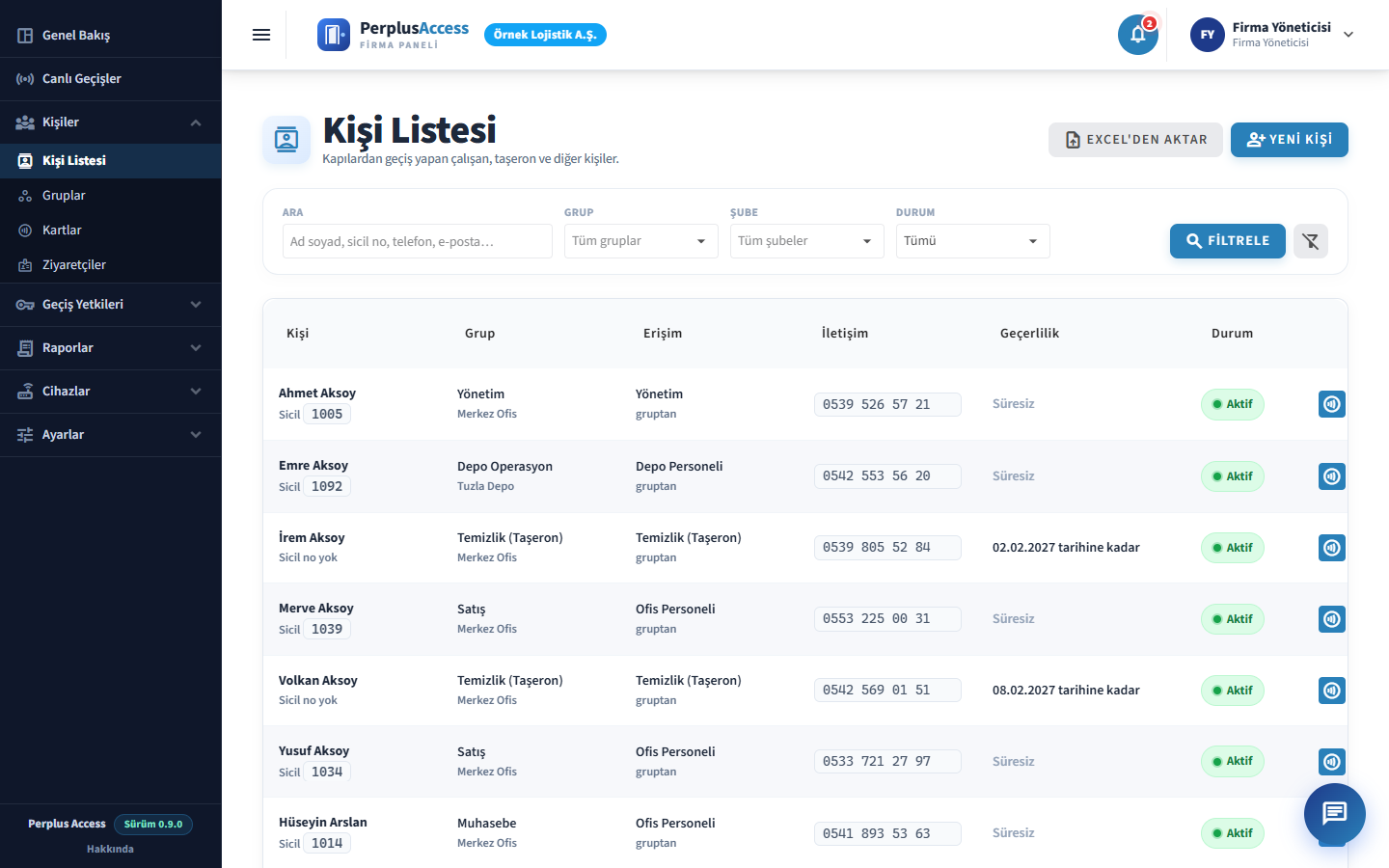Open the Grup filter dropdown

point(641,241)
